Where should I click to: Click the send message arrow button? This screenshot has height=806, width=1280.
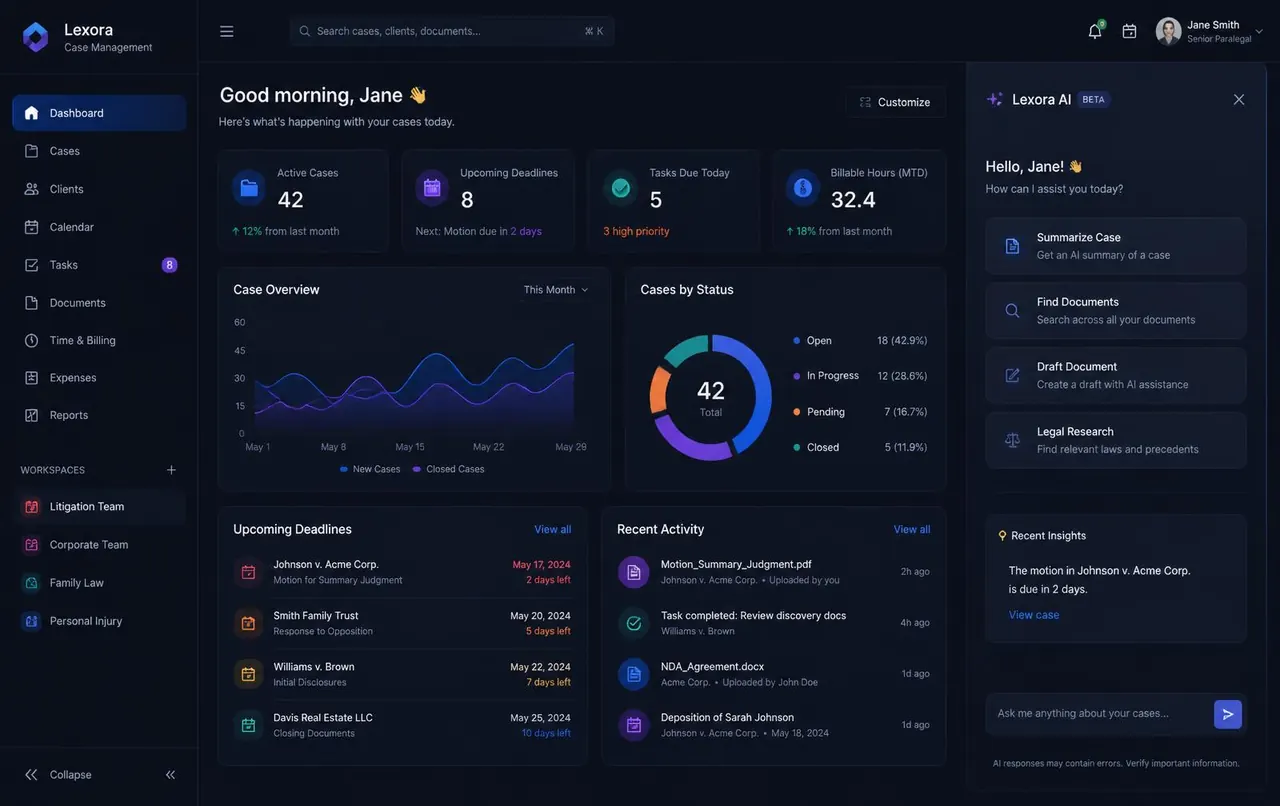tap(1228, 714)
